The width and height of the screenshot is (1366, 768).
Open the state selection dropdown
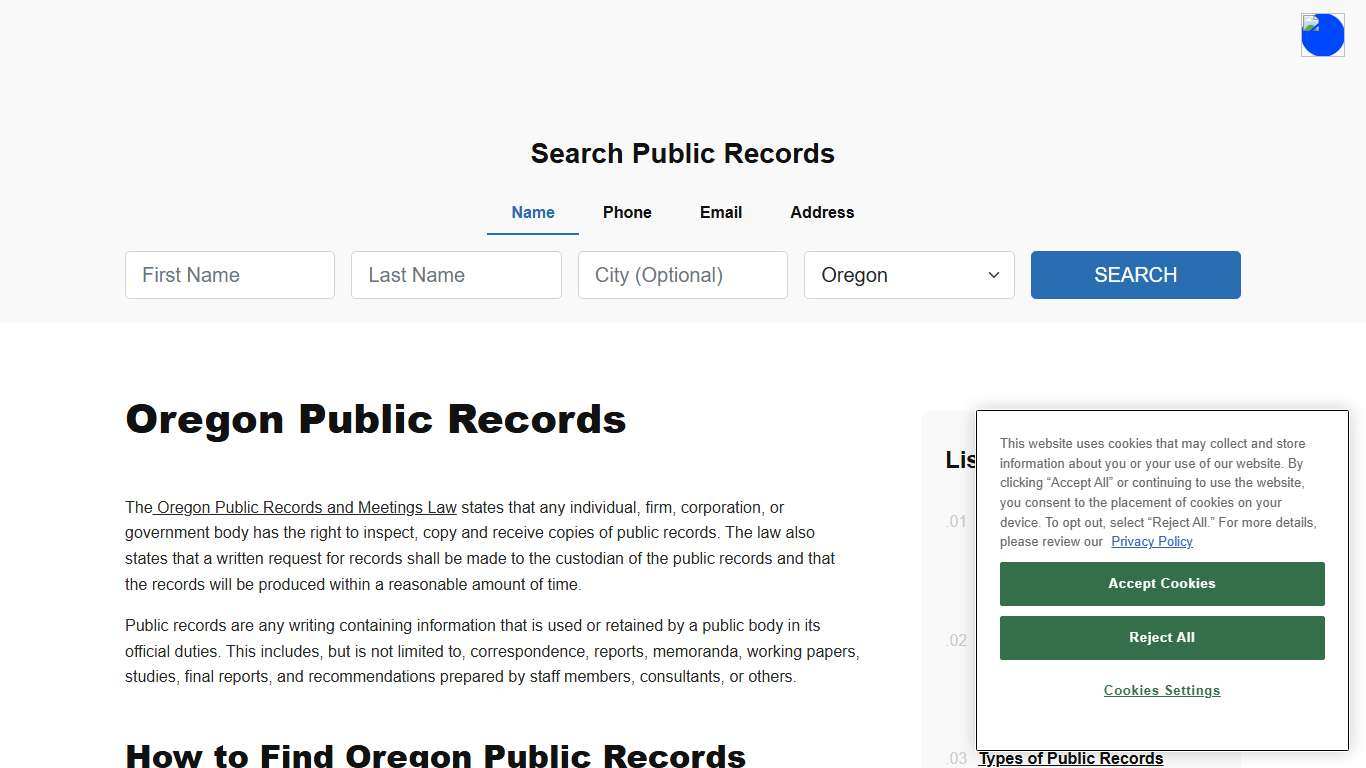pyautogui.click(x=908, y=275)
